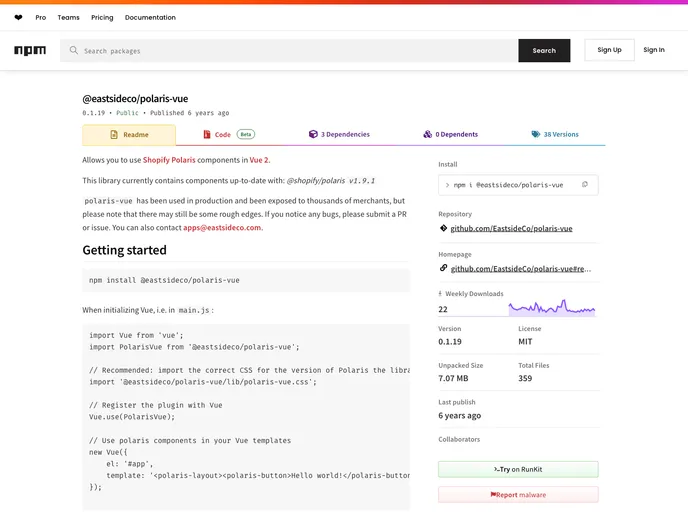Copy the install command via copy icon
The width and height of the screenshot is (688, 512).
point(585,185)
